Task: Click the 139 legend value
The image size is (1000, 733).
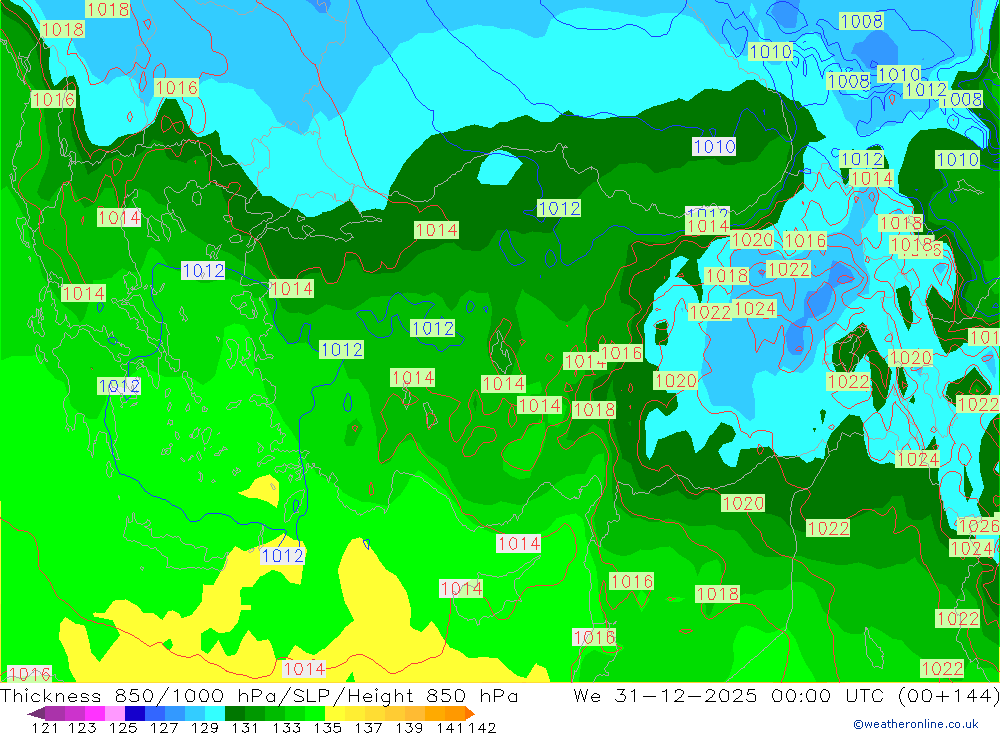Action: tap(409, 728)
